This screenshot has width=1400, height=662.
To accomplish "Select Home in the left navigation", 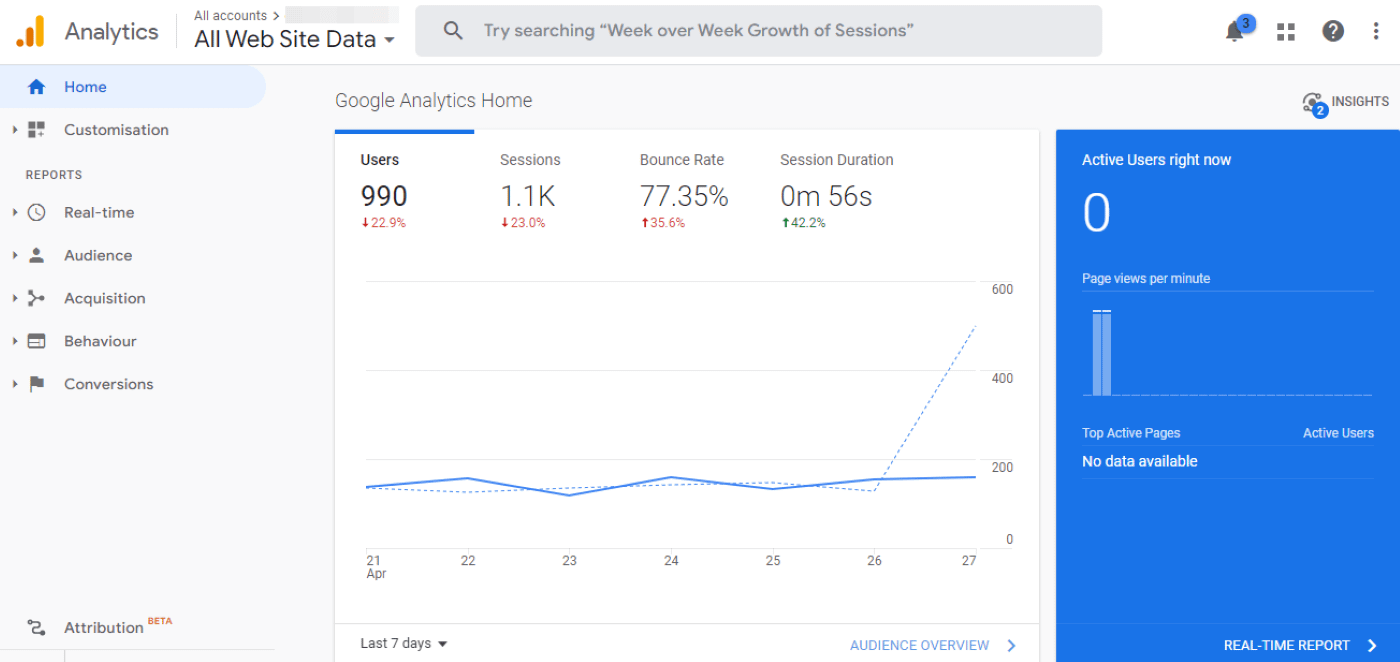I will click(x=85, y=87).
